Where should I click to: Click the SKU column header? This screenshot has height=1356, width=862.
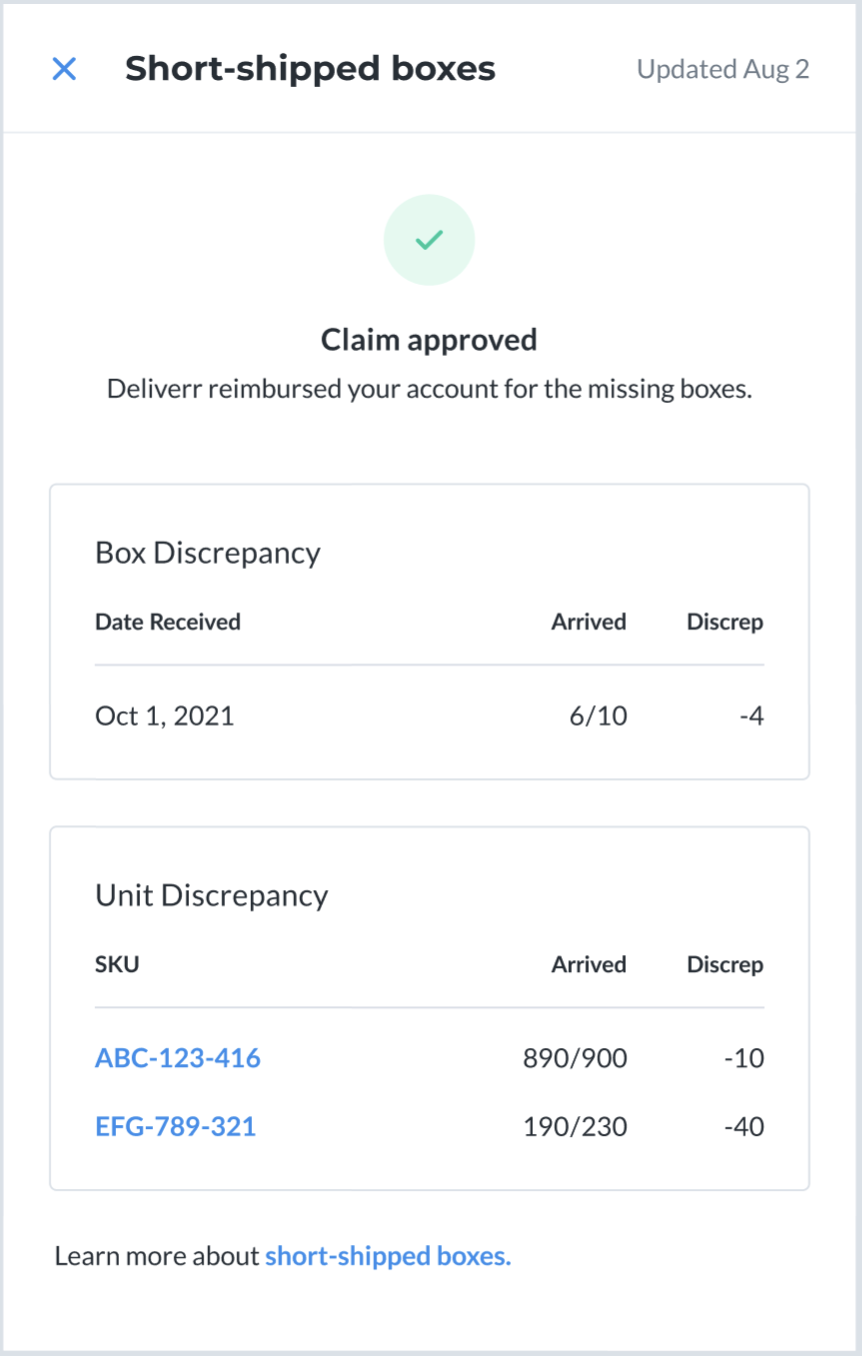tap(117, 965)
